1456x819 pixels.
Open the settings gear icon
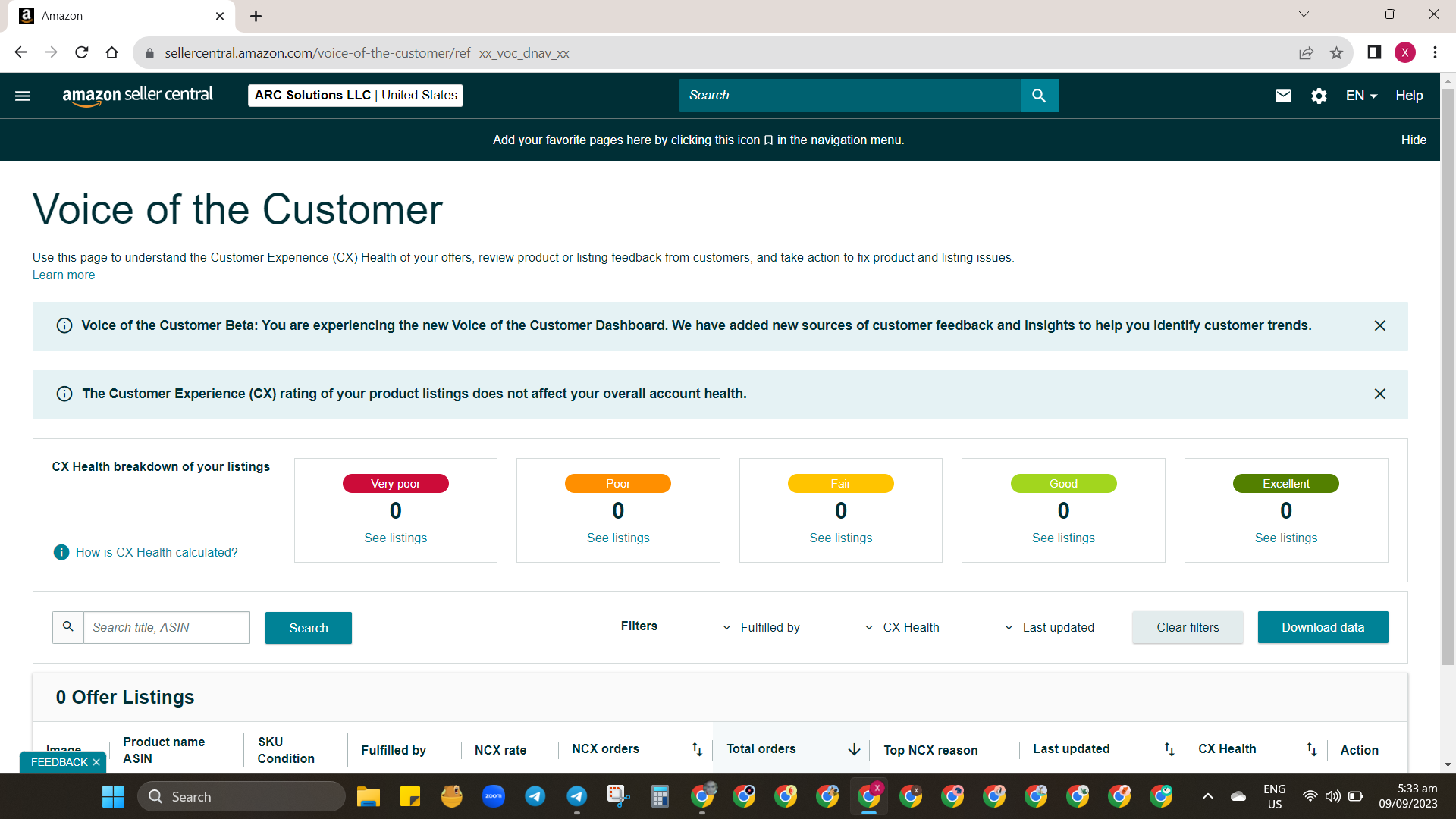(1319, 96)
